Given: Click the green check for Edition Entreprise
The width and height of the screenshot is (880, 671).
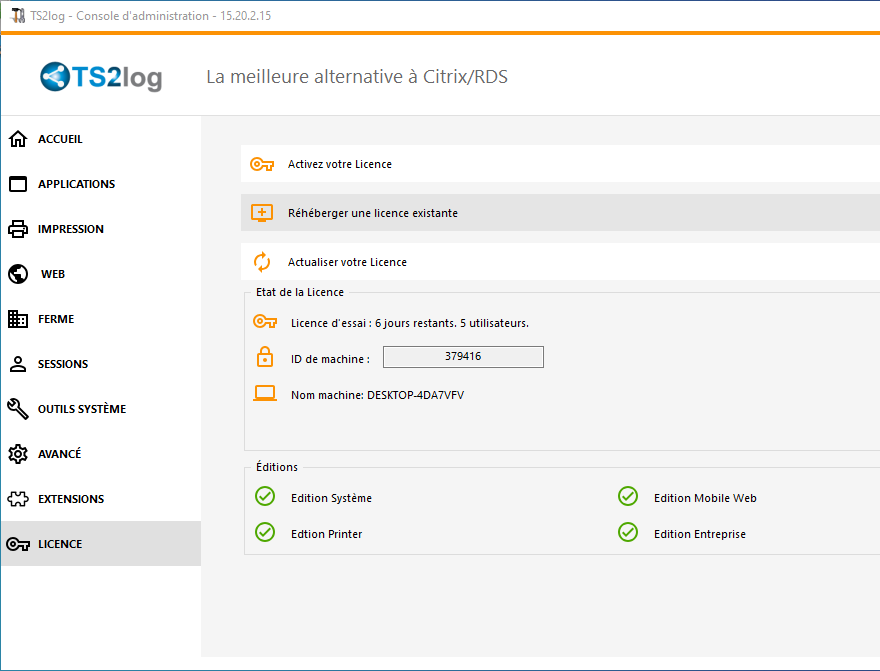Looking at the screenshot, I should point(628,532).
